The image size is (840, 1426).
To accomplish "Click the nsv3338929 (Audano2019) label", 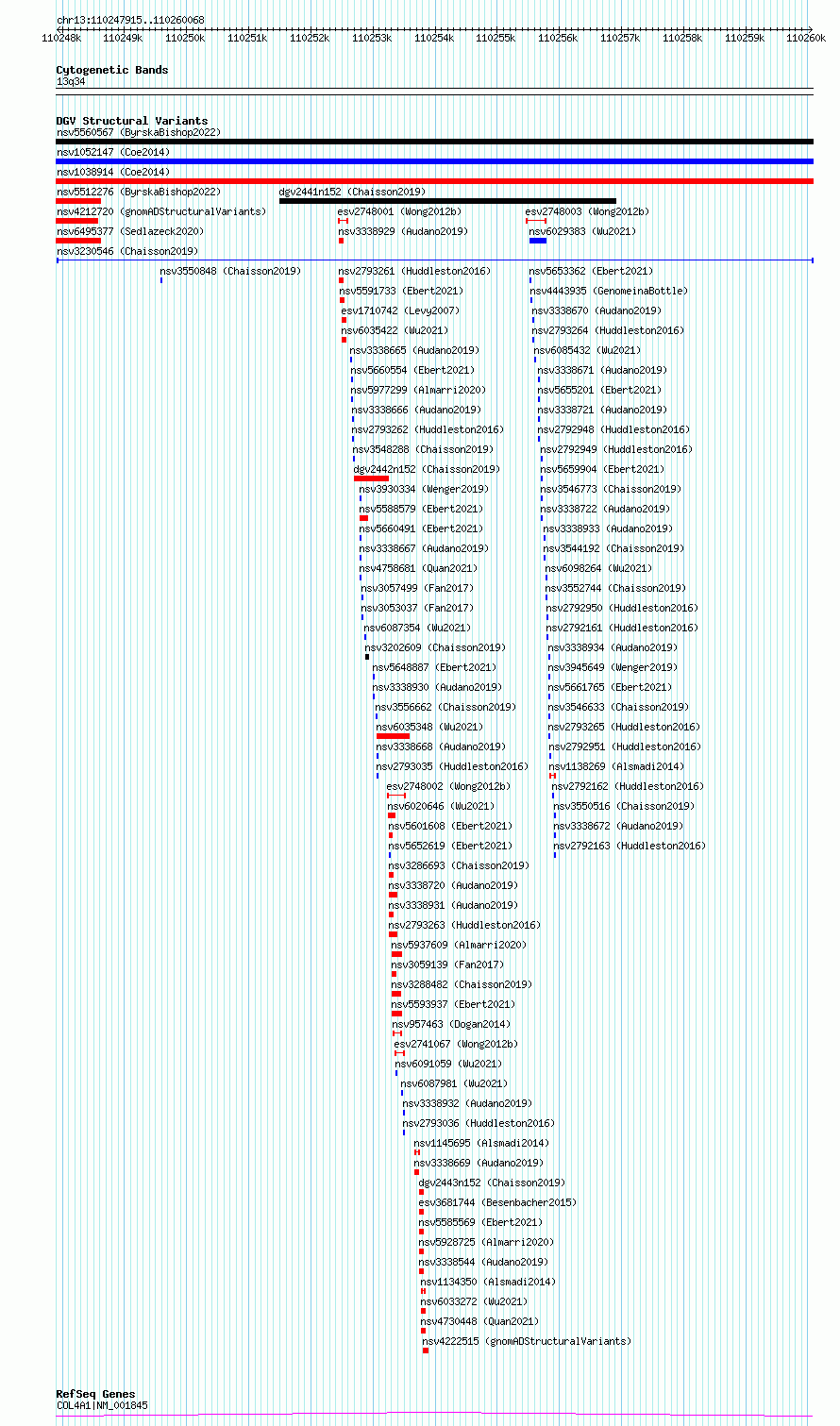I will (x=403, y=231).
